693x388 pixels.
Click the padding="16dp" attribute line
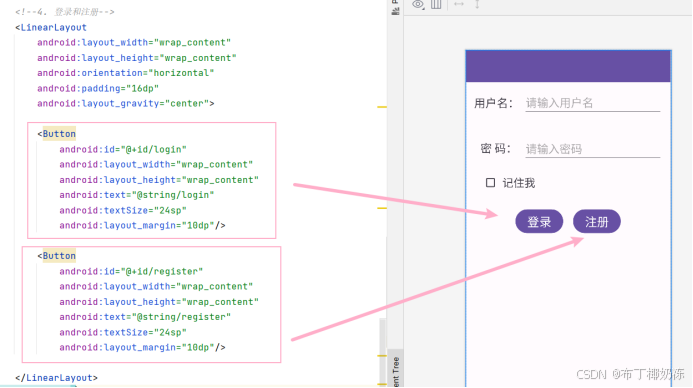click(98, 88)
